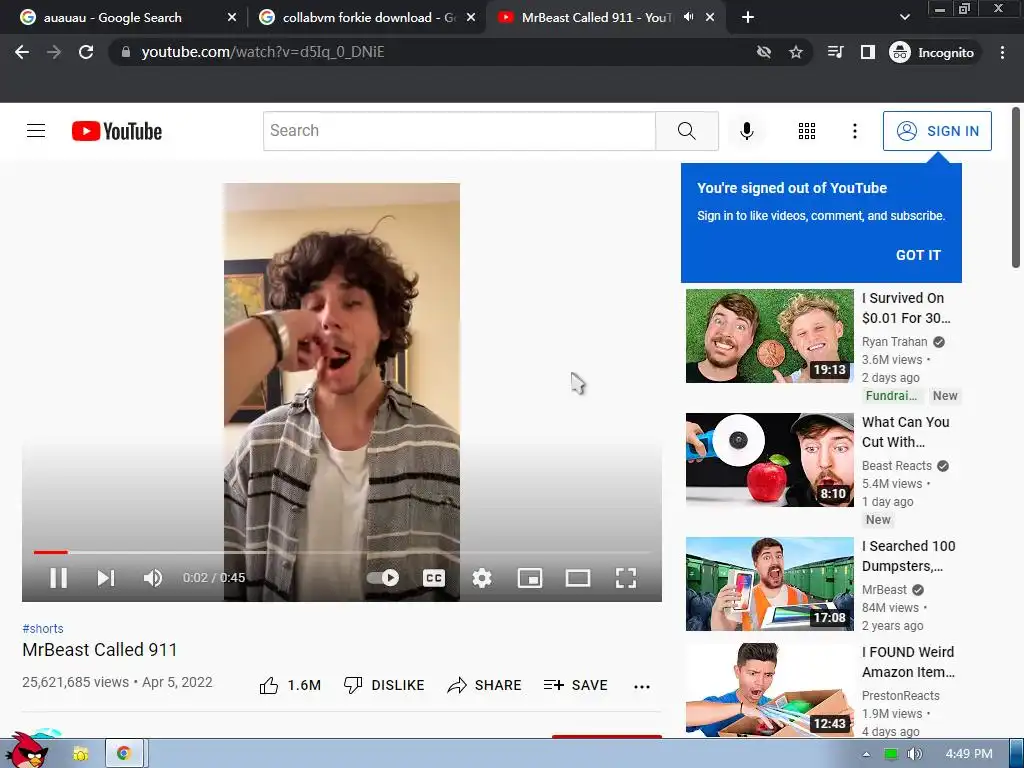
Task: Toggle closed captions CC button
Action: [434, 578]
